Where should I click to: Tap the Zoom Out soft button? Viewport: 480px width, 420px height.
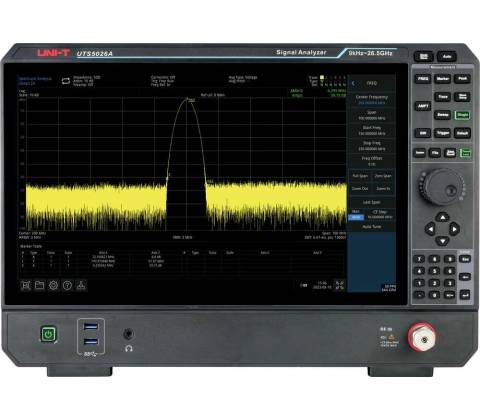(360, 189)
